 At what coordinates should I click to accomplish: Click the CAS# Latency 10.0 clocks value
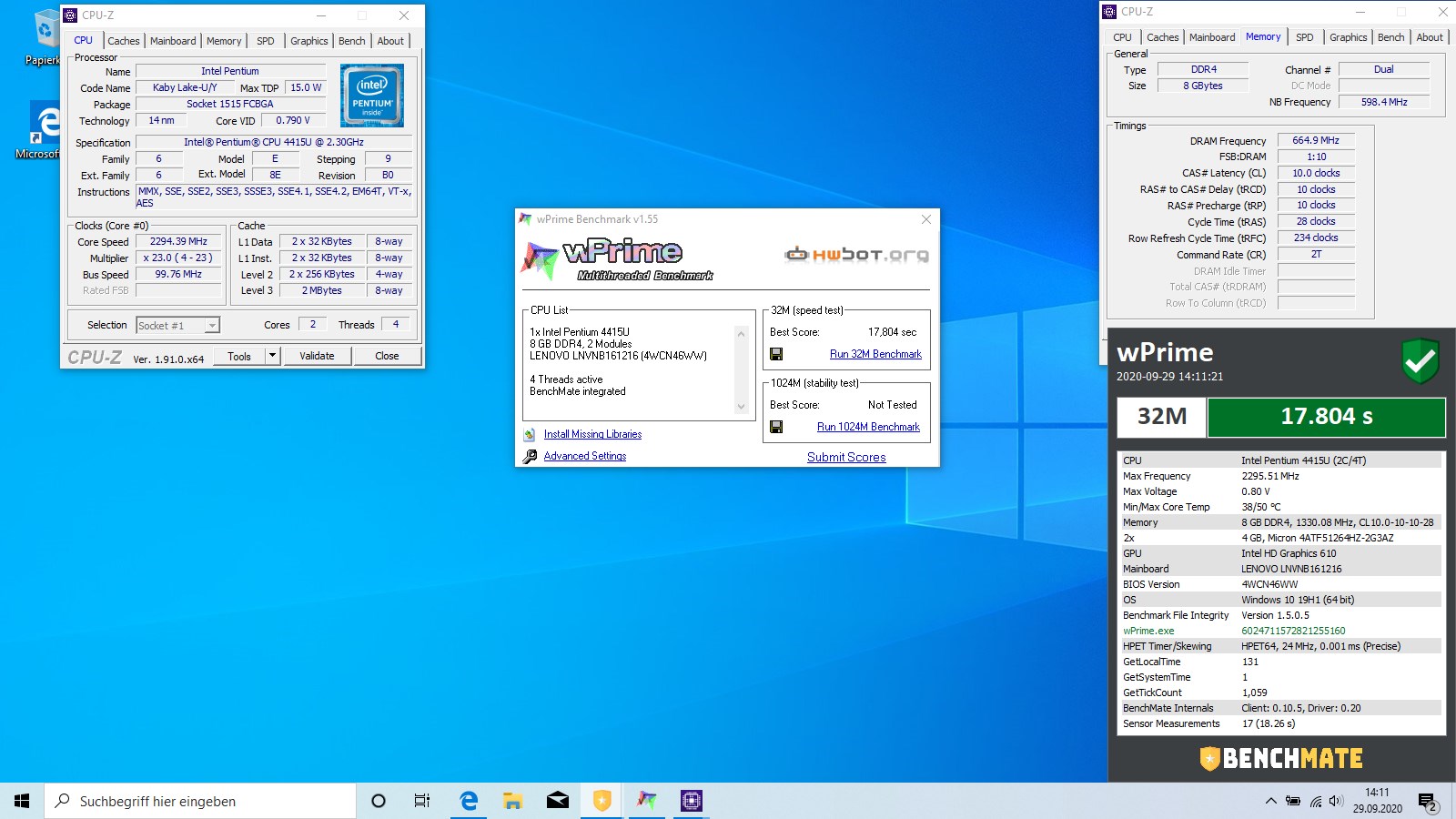click(x=1316, y=173)
